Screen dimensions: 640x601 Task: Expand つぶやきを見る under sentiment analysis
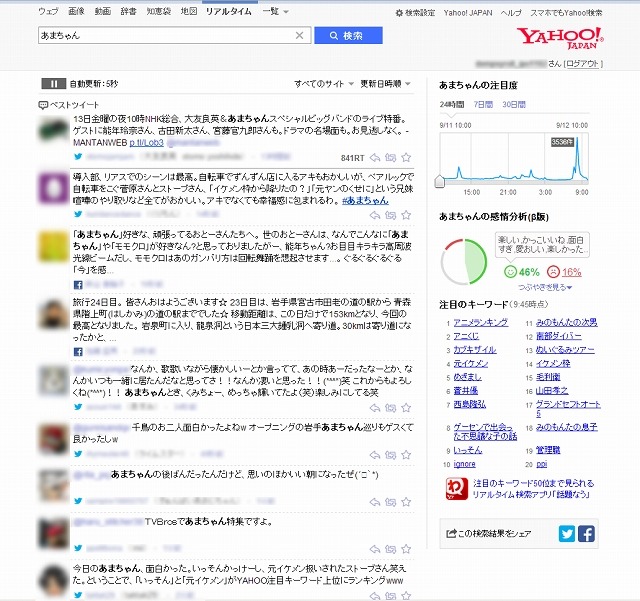[545, 287]
